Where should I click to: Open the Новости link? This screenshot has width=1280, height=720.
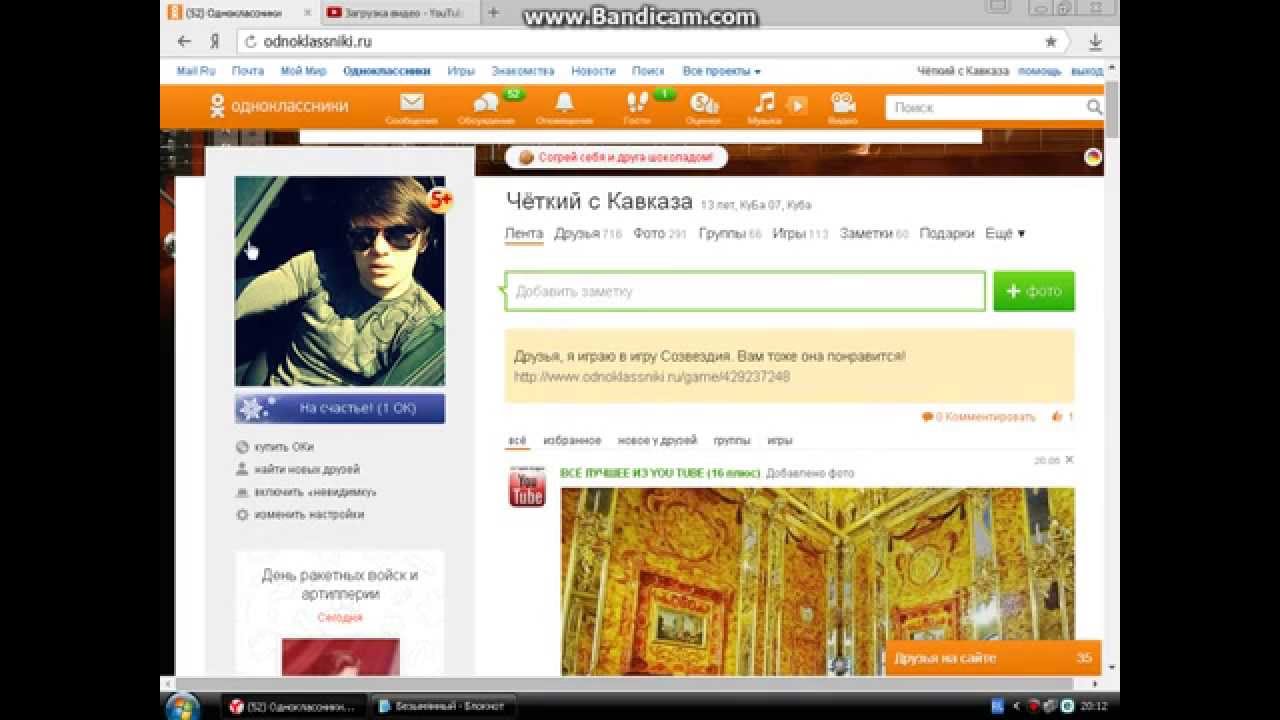[593, 71]
